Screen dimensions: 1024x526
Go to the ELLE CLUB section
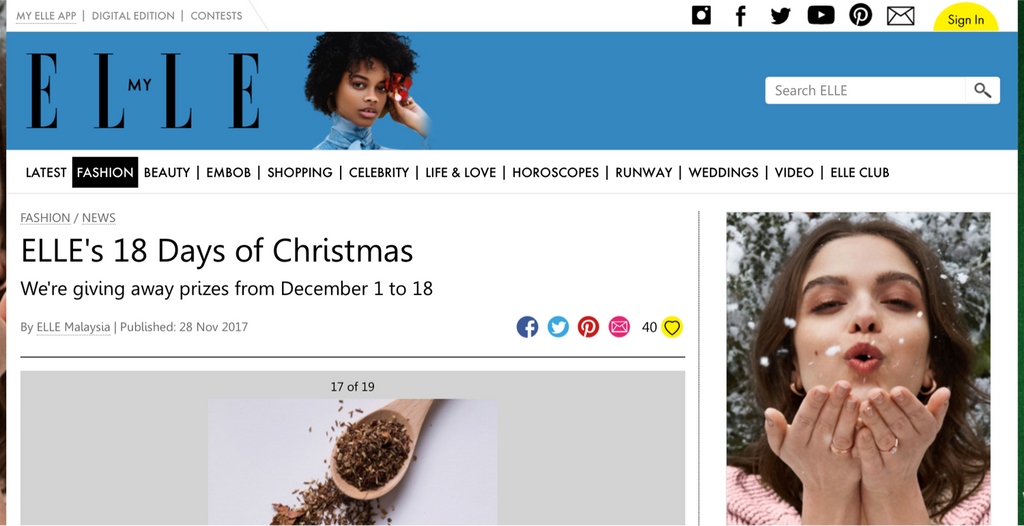(859, 173)
